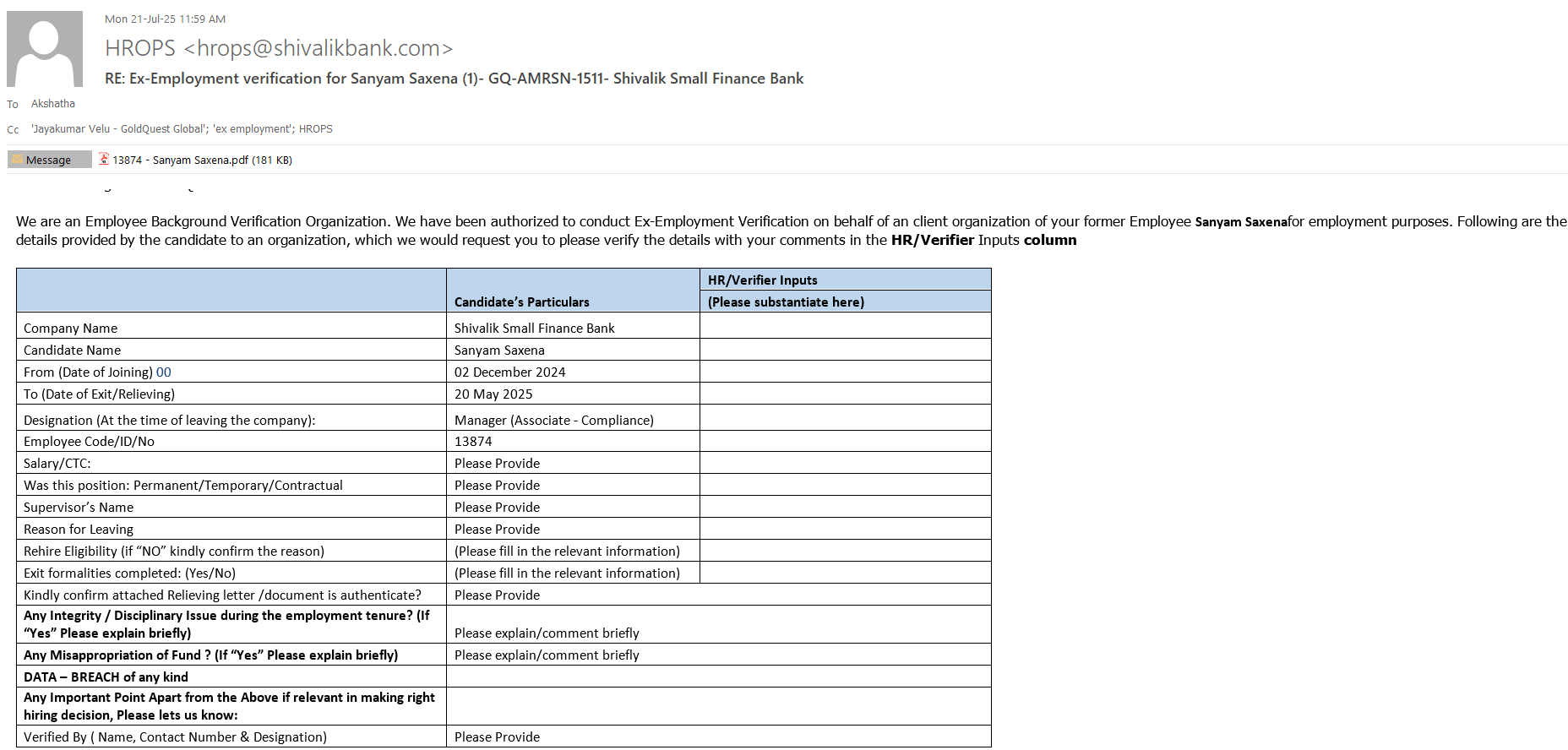Image resolution: width=1568 pixels, height=750 pixels.
Task: Click the email subject line starting 'RE: Ex-Employment verification'
Action: [x=454, y=79]
